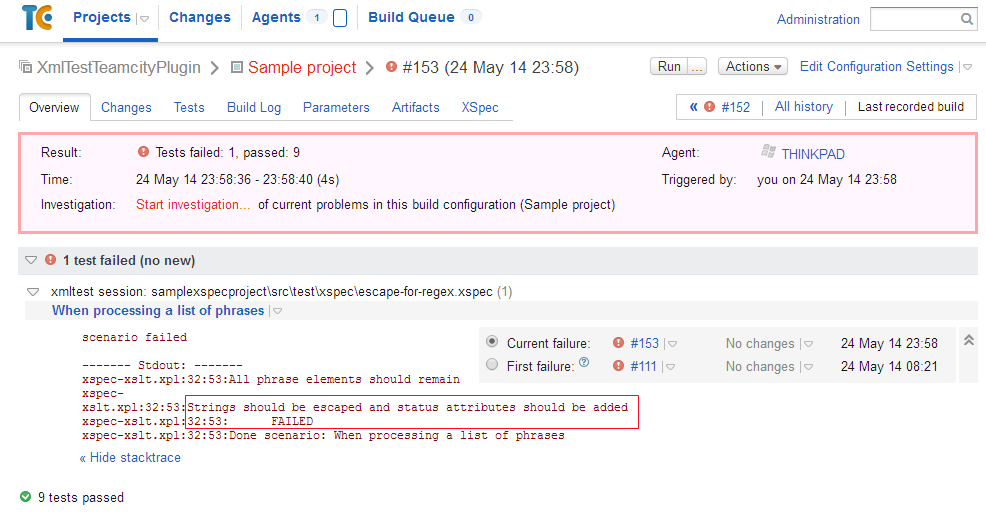Collapse the 1 test failed section
The width and height of the screenshot is (986, 528).
point(31,260)
